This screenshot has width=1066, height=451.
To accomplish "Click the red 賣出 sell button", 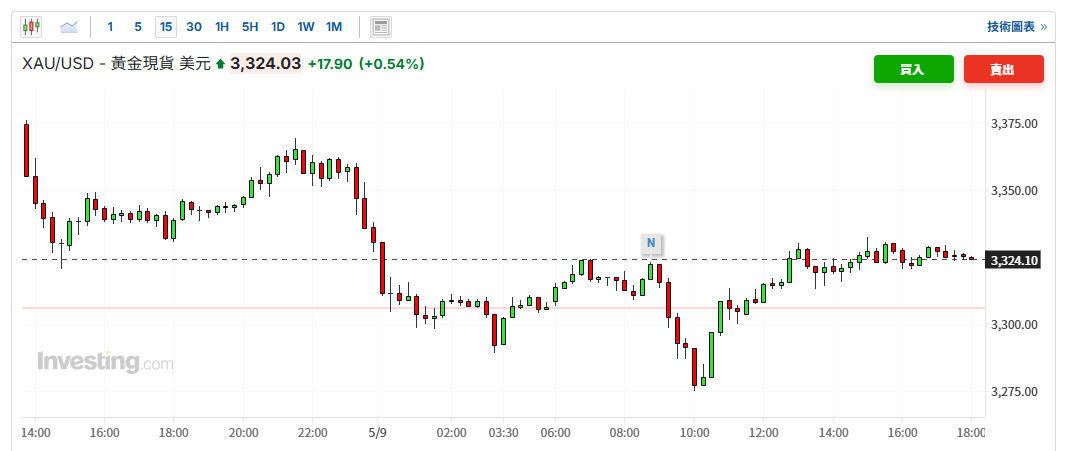I will (1003, 69).
